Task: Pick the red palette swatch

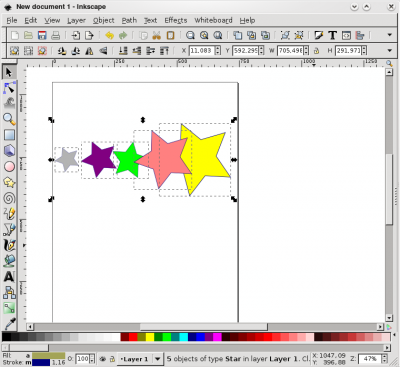Action: point(133,337)
